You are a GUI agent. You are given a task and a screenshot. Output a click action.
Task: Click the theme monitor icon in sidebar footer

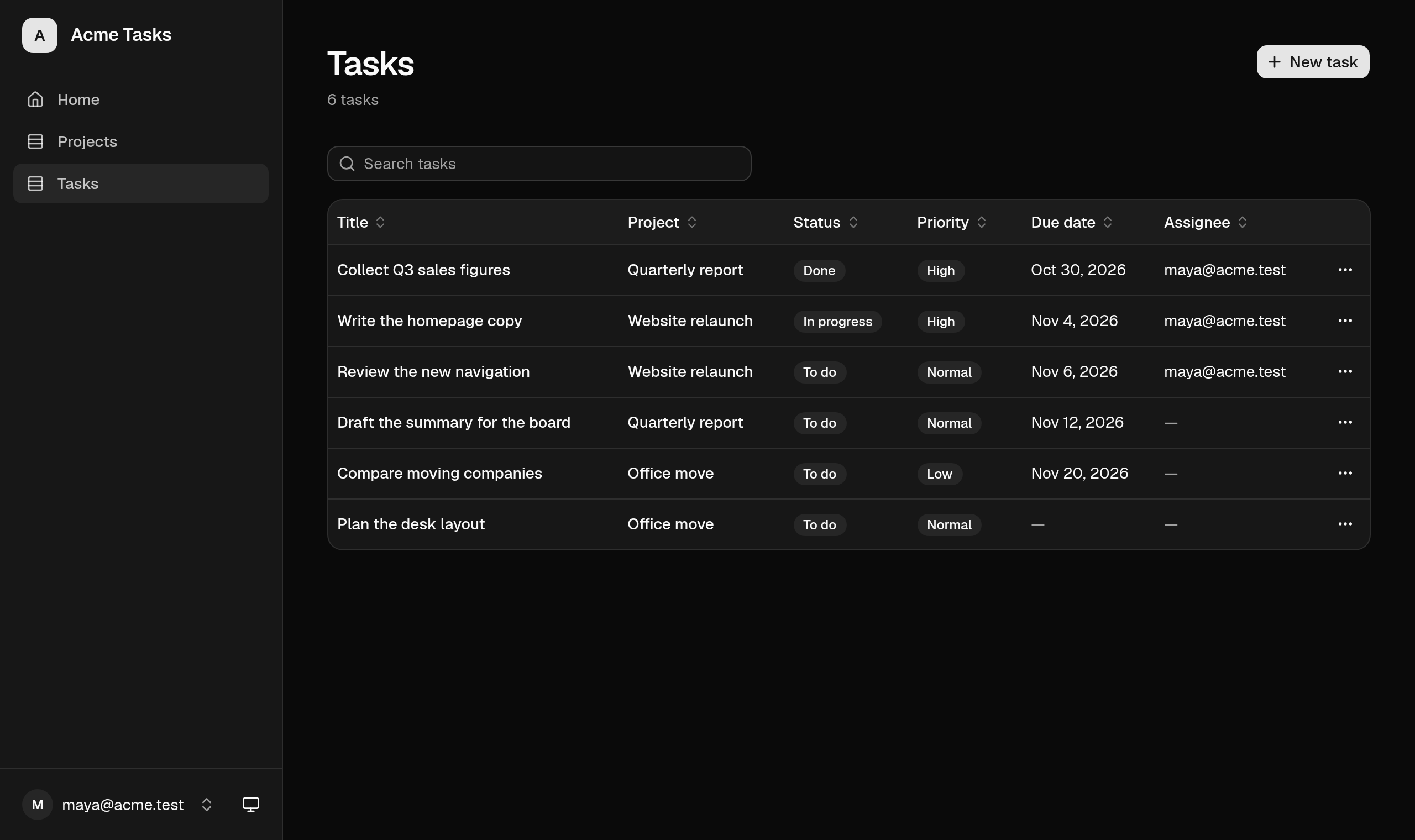251,804
